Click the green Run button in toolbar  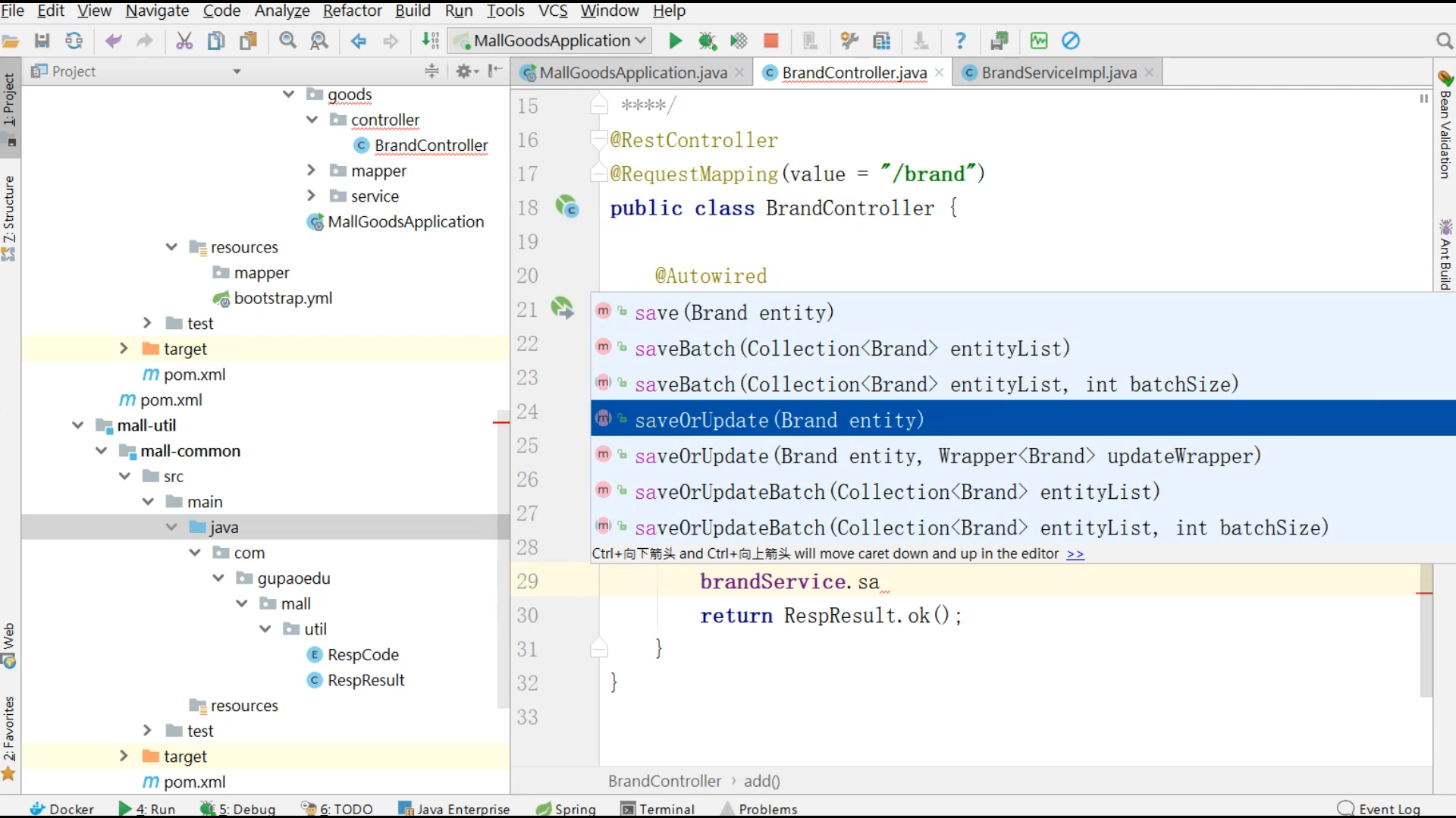point(675,41)
